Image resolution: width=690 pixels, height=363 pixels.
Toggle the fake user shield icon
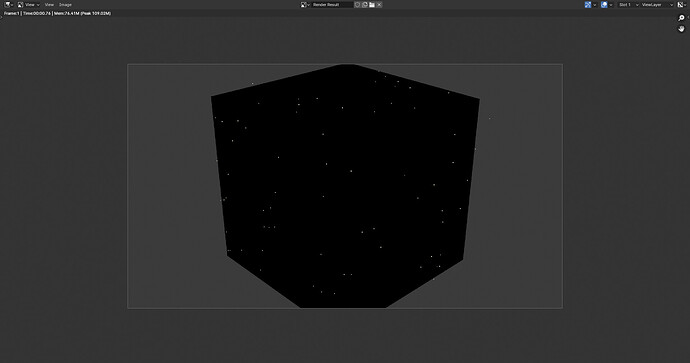(x=357, y=4)
